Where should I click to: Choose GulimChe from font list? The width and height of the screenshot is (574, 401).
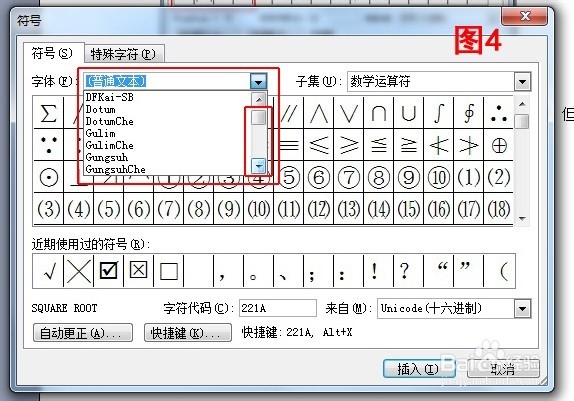coord(167,145)
